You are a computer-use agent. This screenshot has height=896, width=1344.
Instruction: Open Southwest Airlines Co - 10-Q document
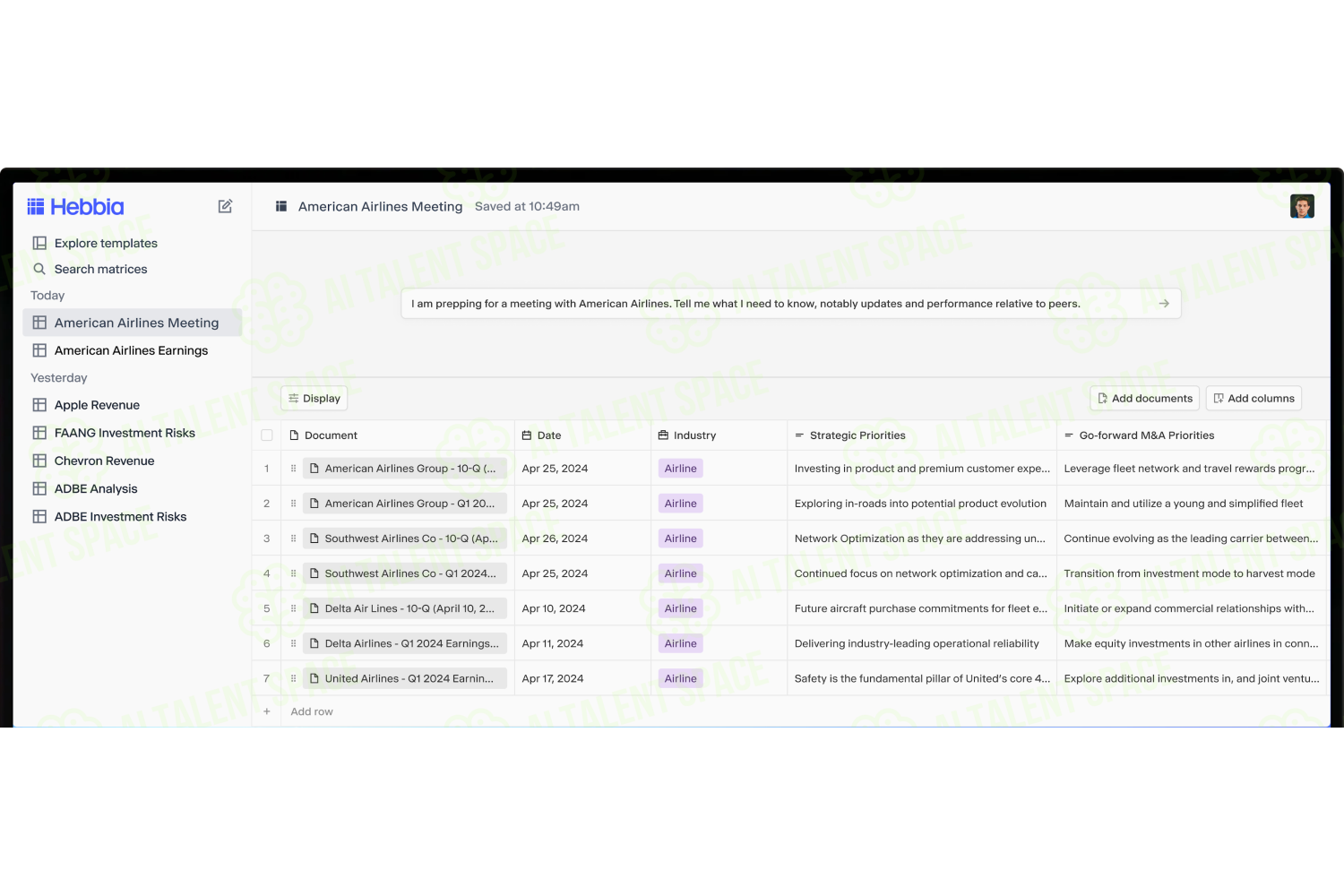[405, 538]
